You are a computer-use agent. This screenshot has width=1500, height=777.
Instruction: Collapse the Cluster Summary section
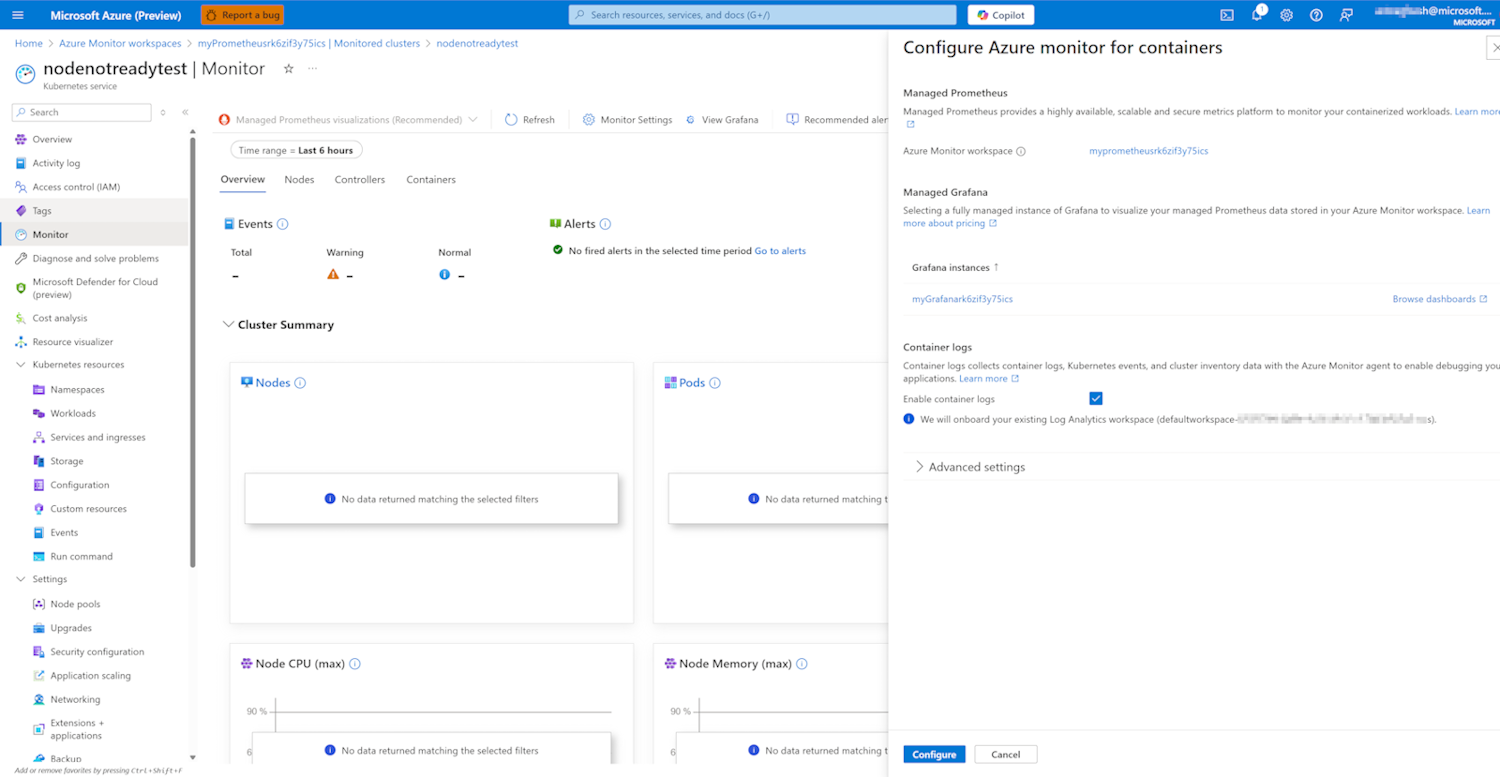click(227, 325)
